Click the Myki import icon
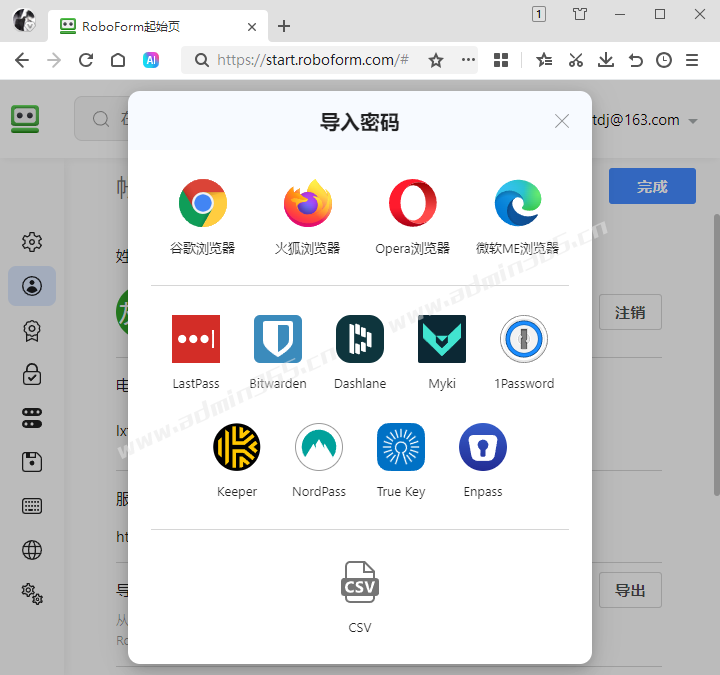 click(442, 339)
